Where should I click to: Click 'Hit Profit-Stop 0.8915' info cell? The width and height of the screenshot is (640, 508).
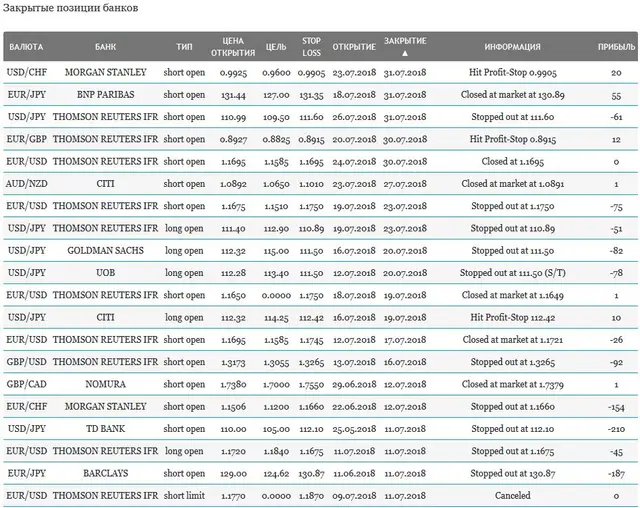click(513, 139)
